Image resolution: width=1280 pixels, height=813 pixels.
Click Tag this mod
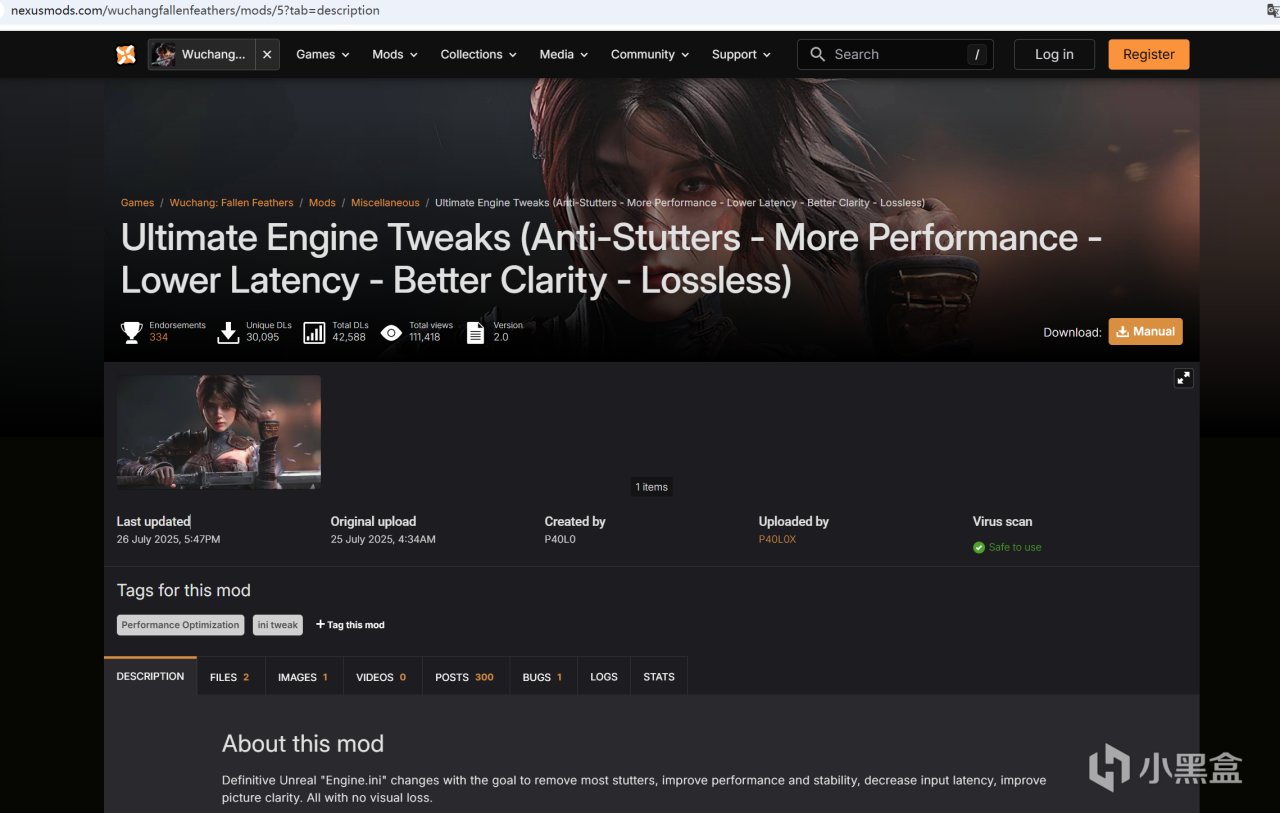click(350, 625)
